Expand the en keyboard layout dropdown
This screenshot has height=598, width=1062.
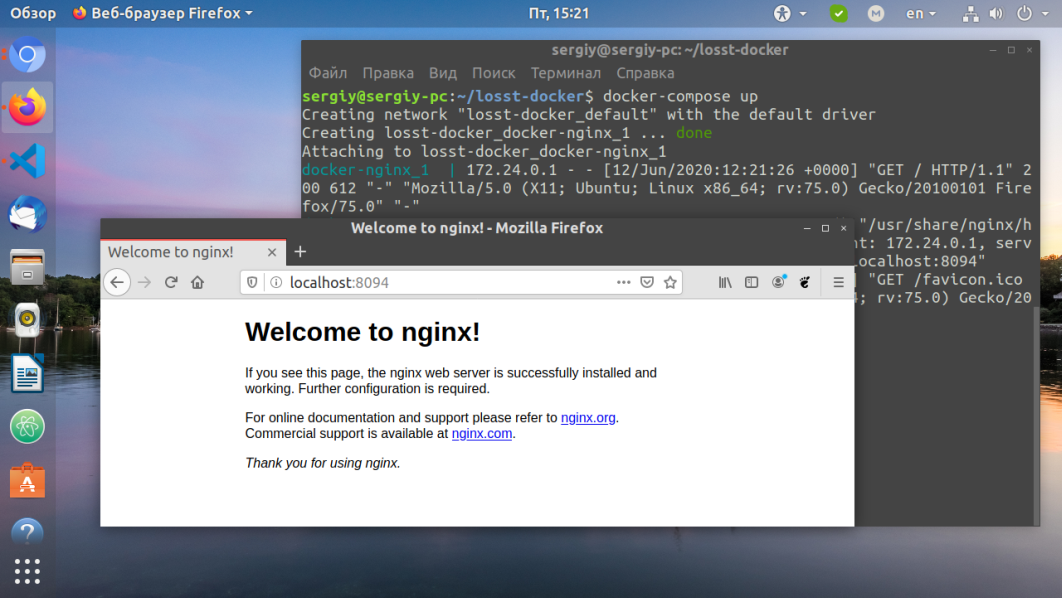click(x=921, y=14)
